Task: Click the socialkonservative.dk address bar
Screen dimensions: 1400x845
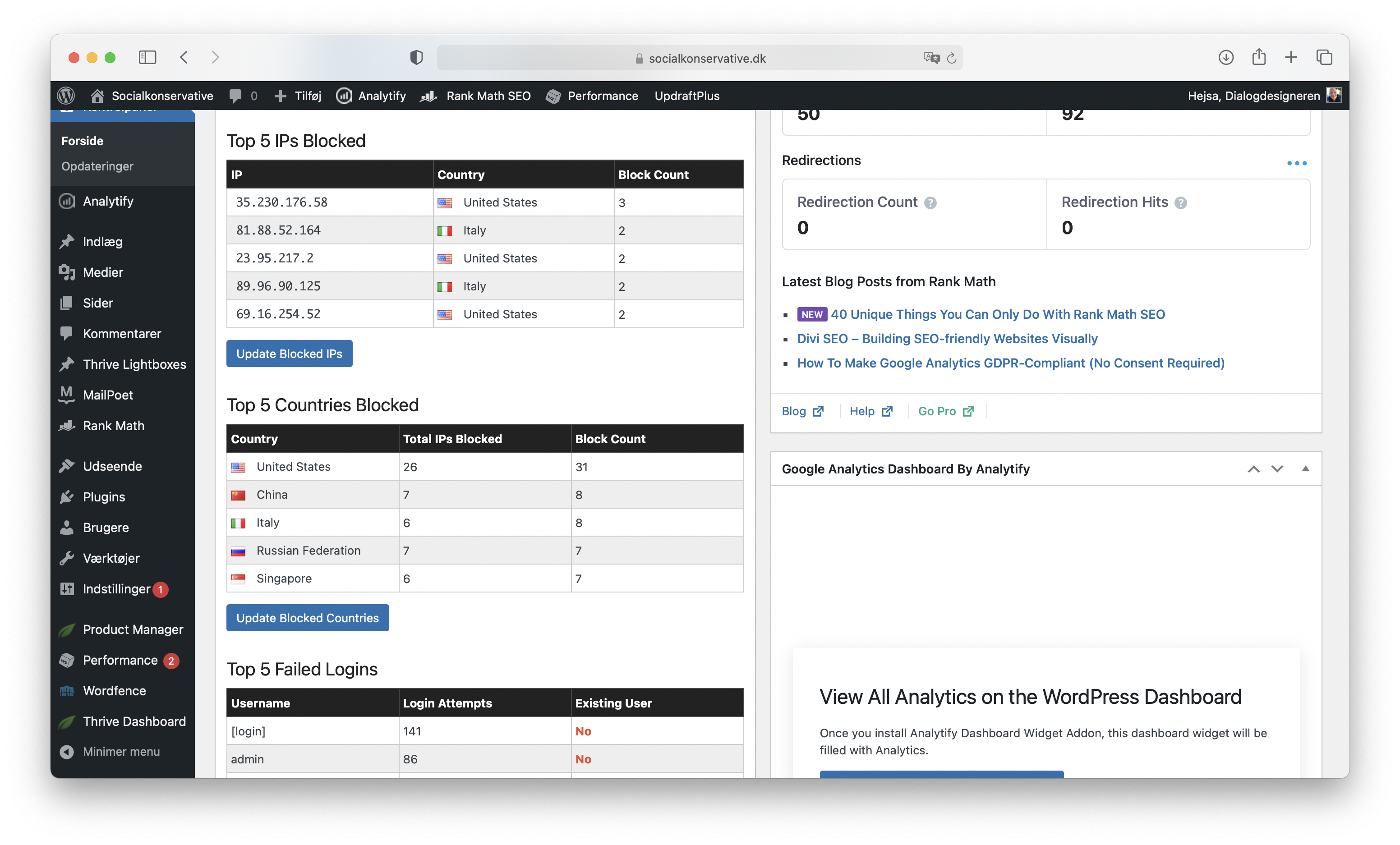Action: 700,58
